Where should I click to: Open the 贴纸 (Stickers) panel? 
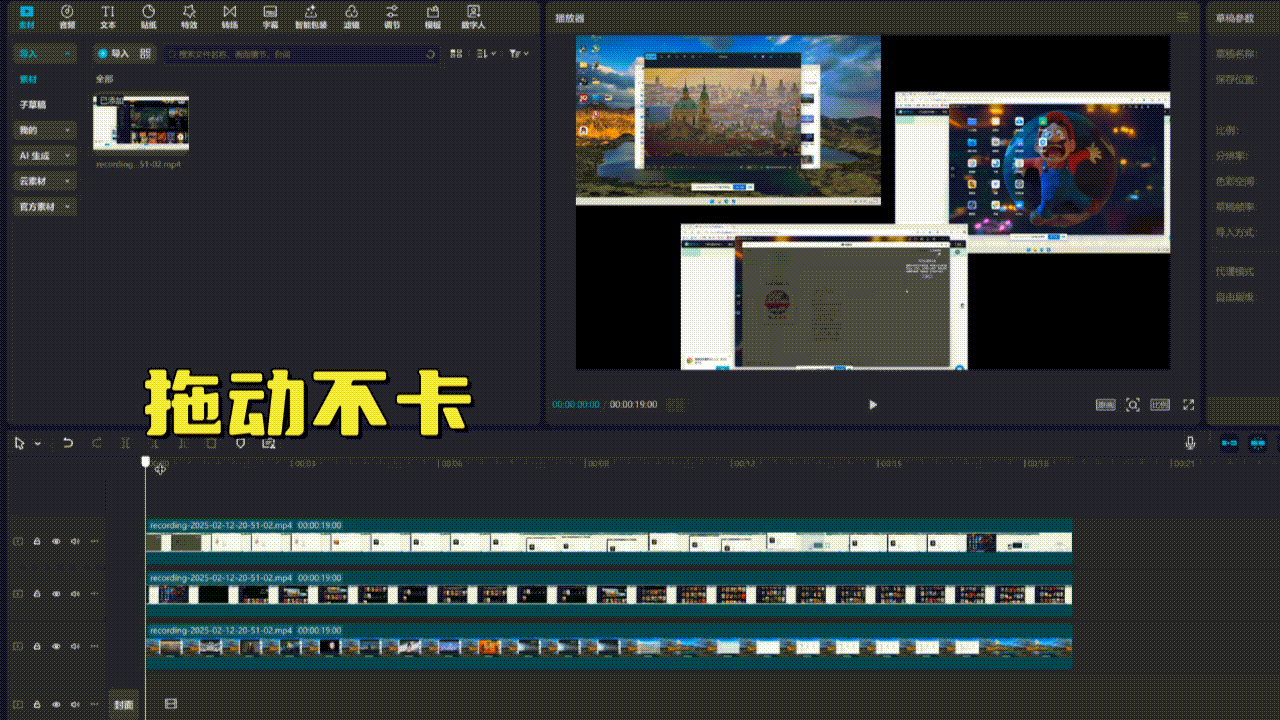coord(148,16)
